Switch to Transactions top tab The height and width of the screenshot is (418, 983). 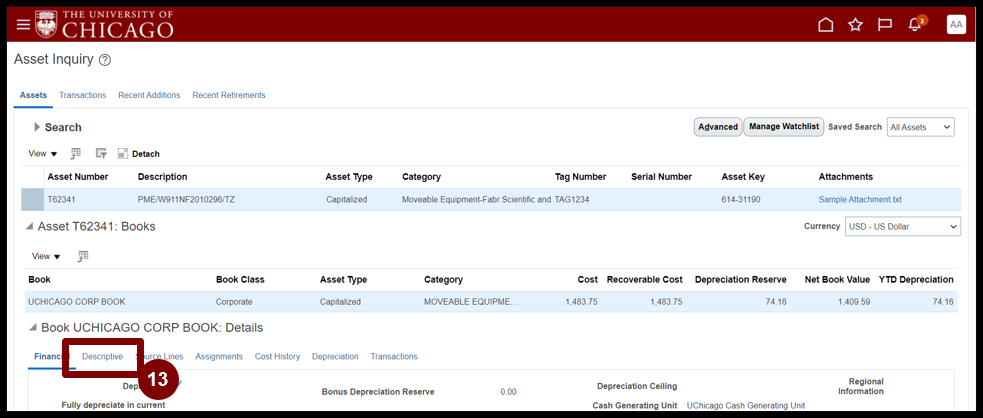(x=83, y=95)
